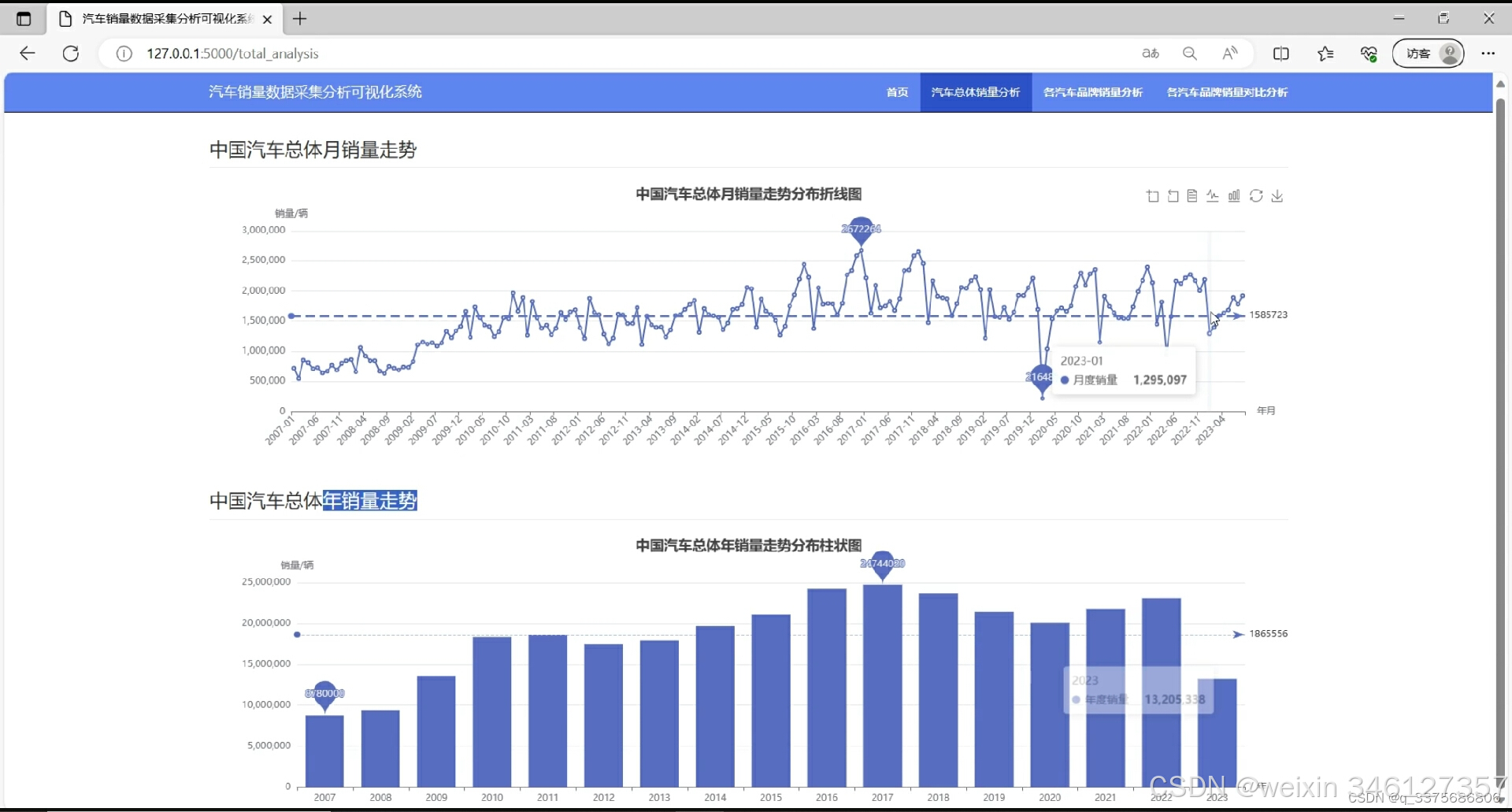Switch to 各汽车品牌销量分析 menu item
This screenshot has height=812, width=1512.
pos(1092,92)
